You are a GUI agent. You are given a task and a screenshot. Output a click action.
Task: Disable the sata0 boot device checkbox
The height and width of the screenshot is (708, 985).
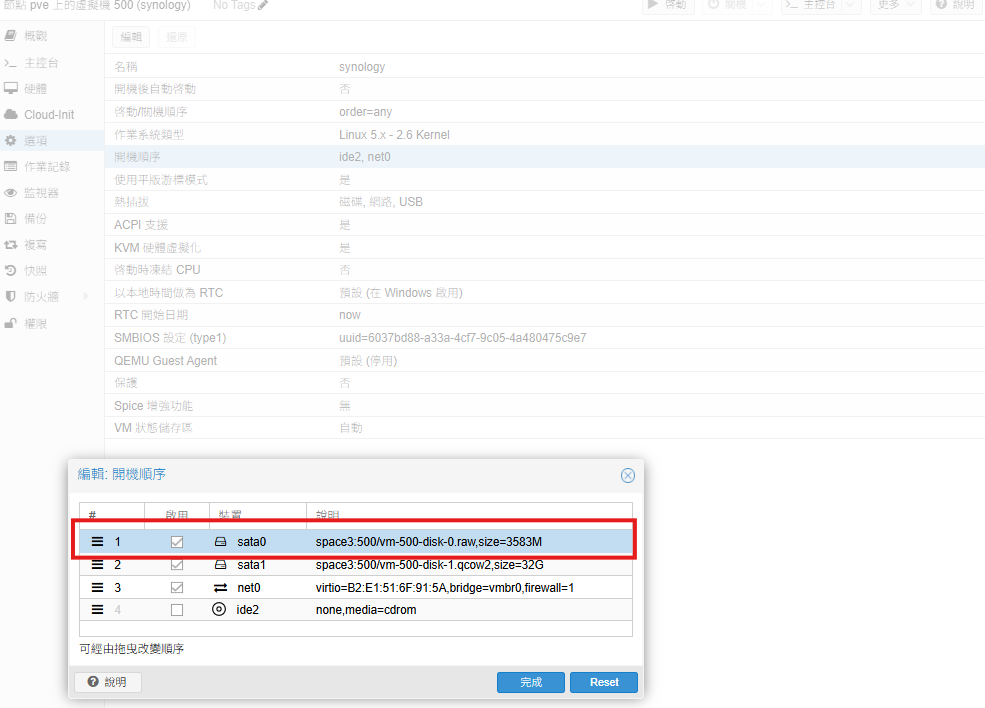(177, 541)
